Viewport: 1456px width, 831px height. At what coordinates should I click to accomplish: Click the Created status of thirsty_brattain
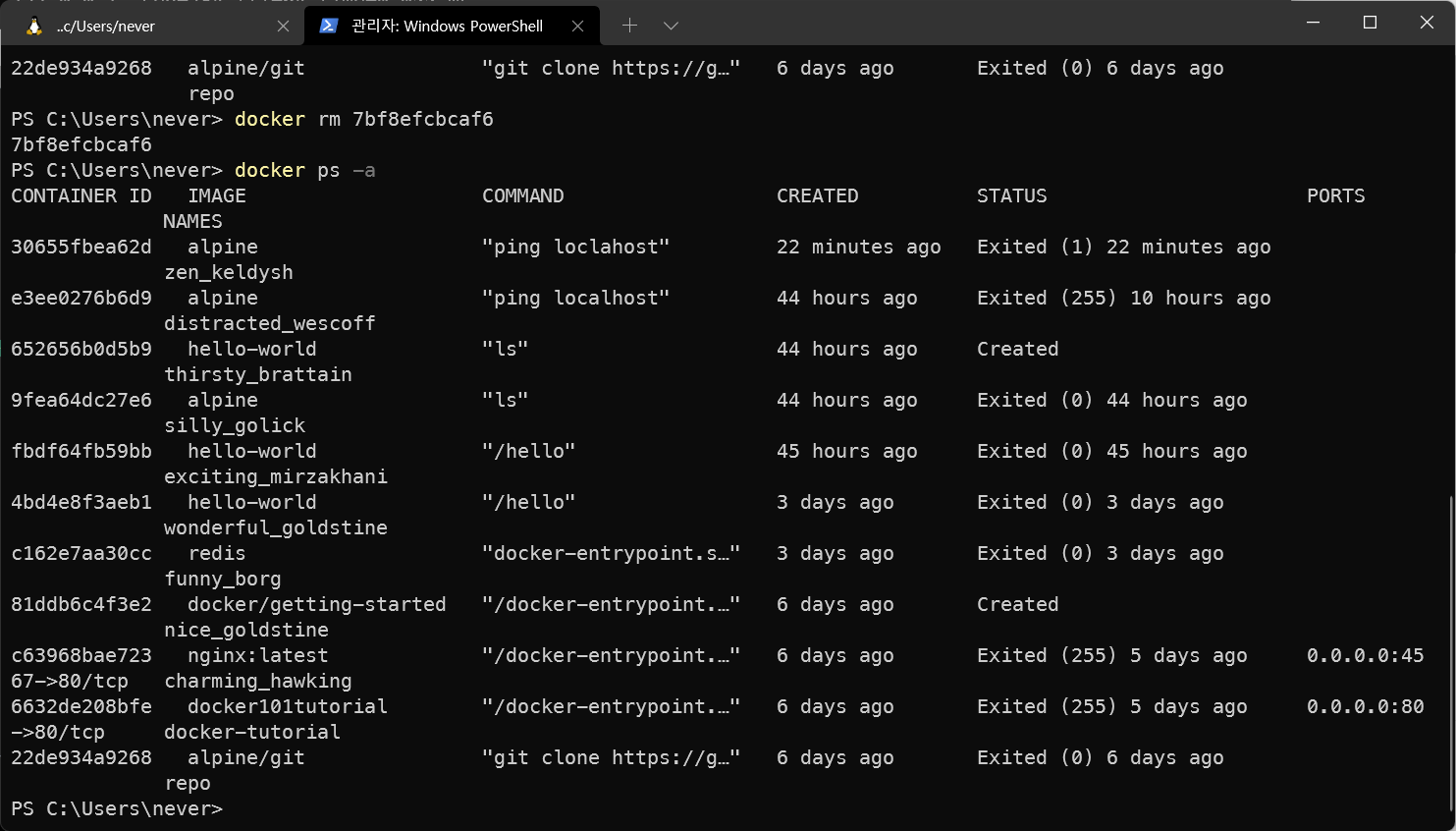point(1018,349)
